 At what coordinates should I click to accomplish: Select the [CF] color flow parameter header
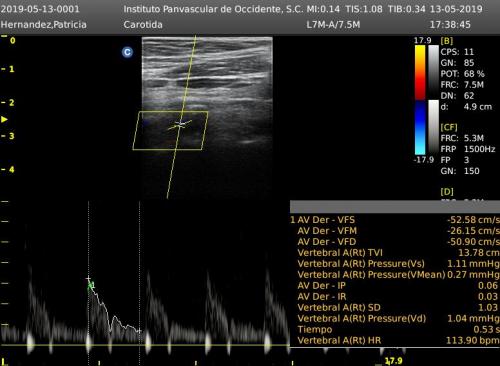tap(449, 127)
